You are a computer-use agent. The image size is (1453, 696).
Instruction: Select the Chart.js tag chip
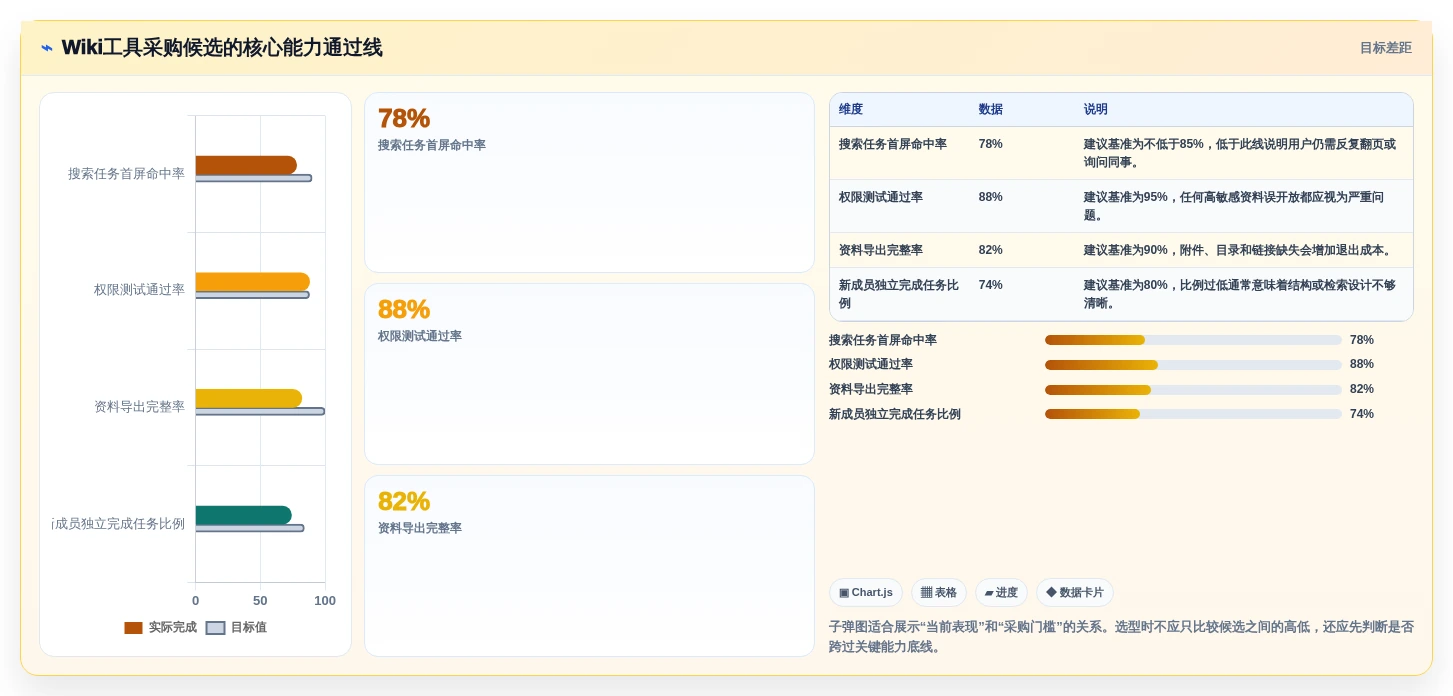(866, 593)
